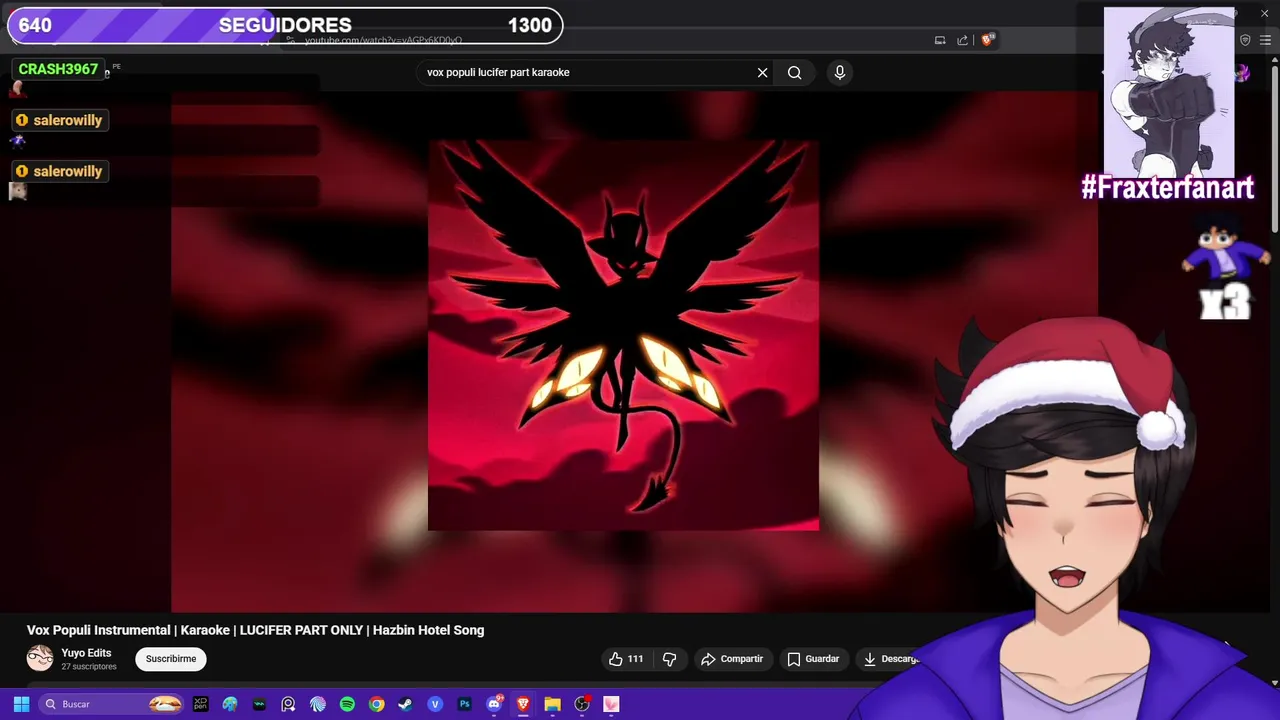This screenshot has height=720, width=1280.
Task: Like the video with thumbs-up button
Action: [x=626, y=659]
